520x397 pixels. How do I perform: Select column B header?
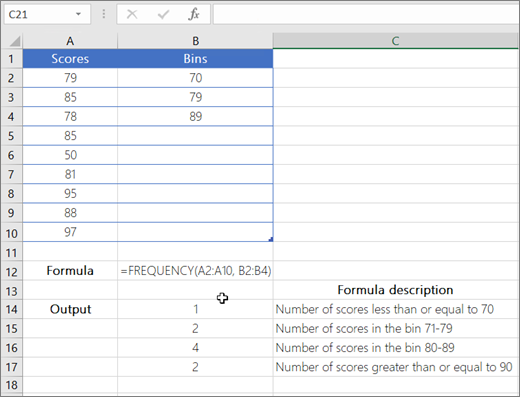click(x=195, y=41)
